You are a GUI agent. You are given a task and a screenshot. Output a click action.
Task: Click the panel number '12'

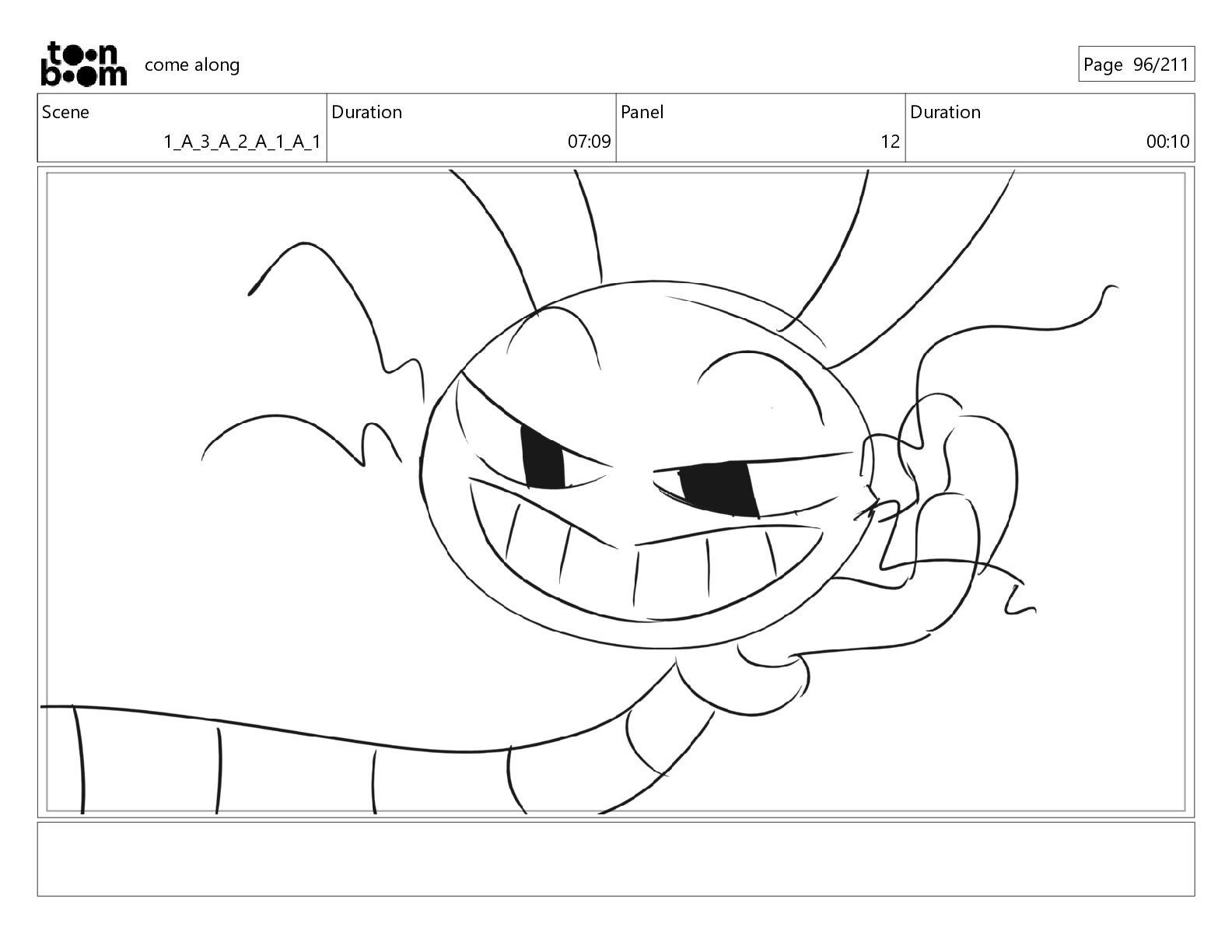point(890,142)
